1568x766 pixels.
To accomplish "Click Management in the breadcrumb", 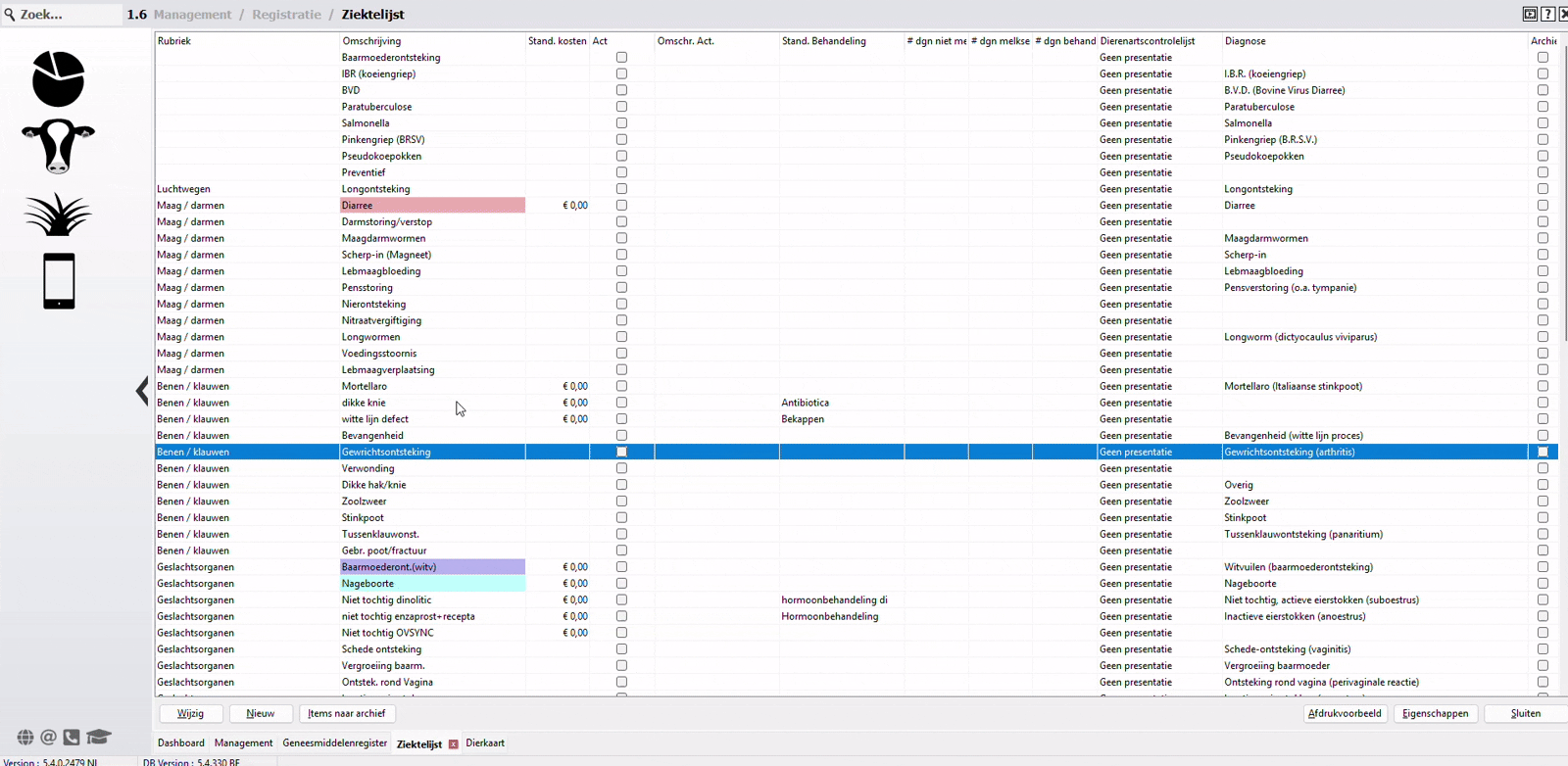I will pyautogui.click(x=192, y=15).
